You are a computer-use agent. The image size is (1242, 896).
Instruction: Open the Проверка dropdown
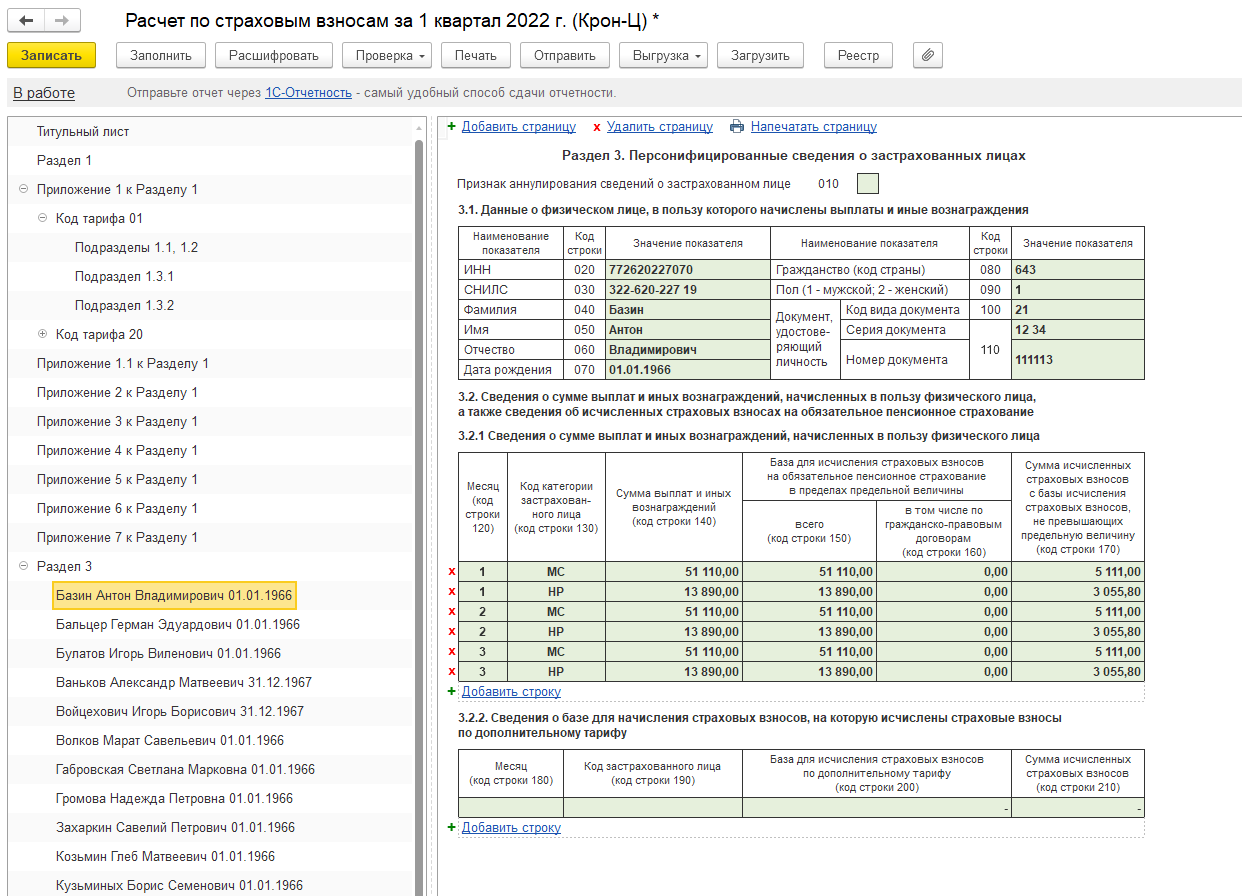point(386,56)
